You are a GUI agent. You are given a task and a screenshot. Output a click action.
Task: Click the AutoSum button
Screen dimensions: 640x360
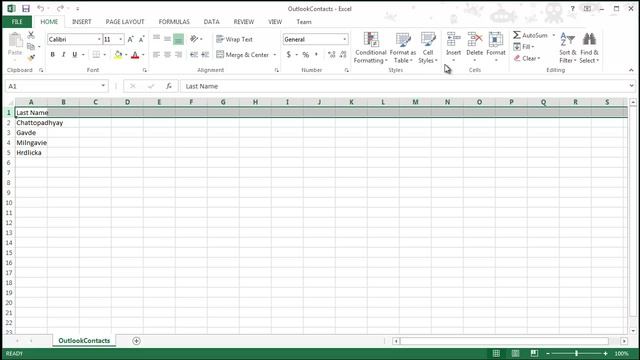(x=531, y=36)
